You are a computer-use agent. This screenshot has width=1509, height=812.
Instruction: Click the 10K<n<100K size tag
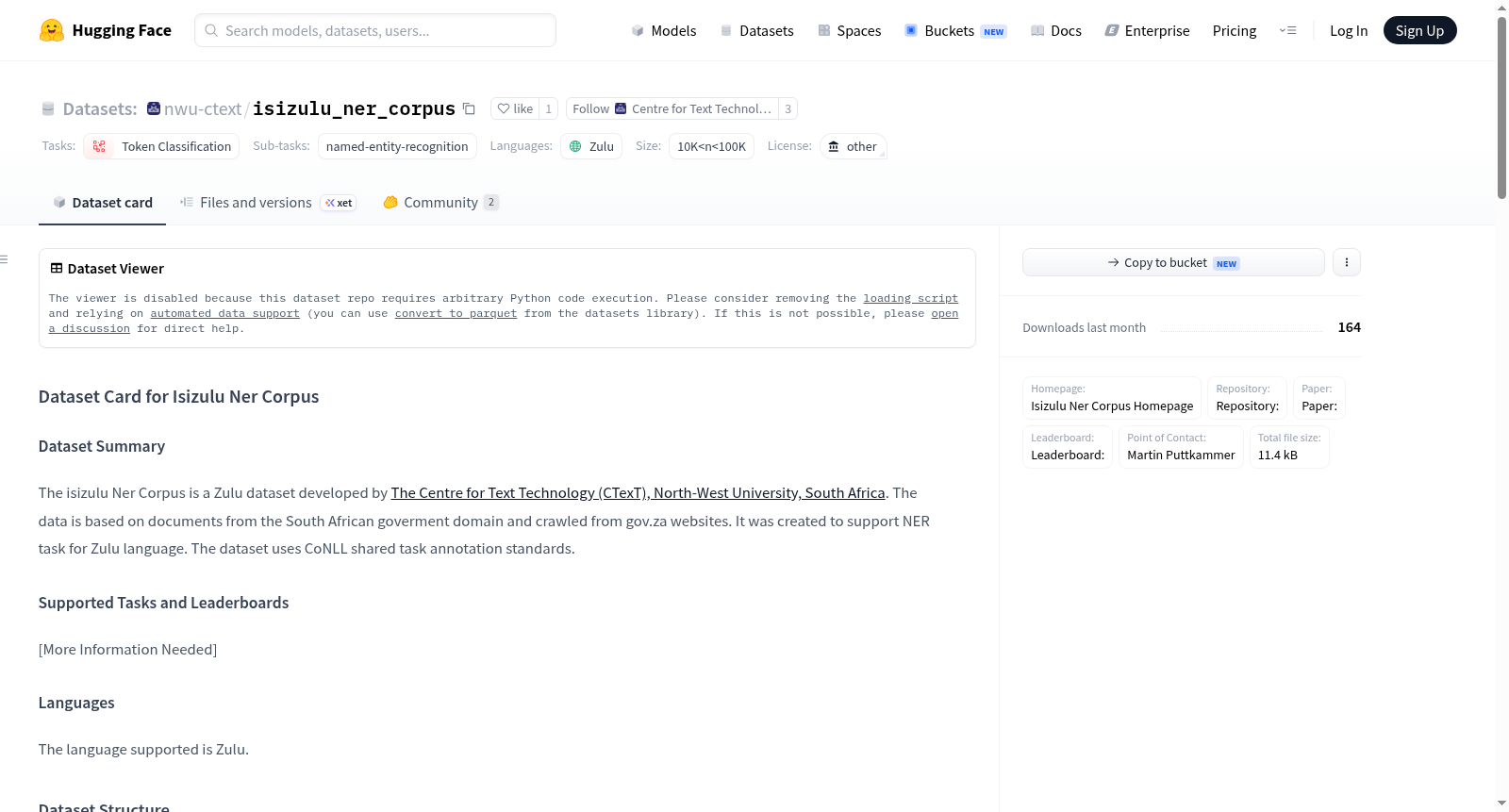pyautogui.click(x=711, y=146)
